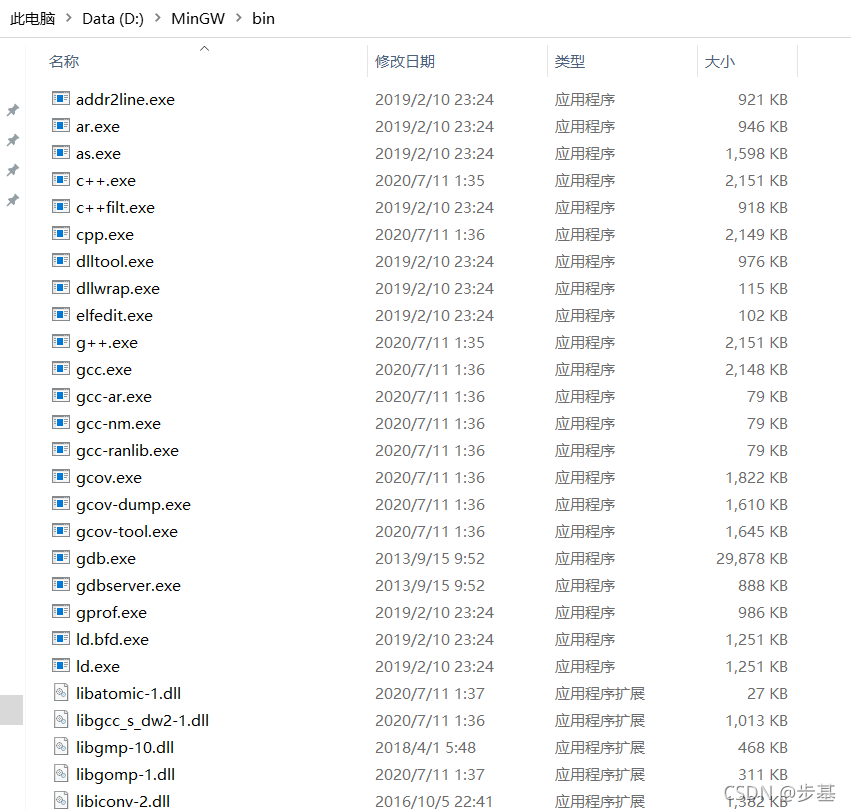Select file name libgcc_s_dw2-1.dll
The image size is (851, 812).
click(143, 720)
